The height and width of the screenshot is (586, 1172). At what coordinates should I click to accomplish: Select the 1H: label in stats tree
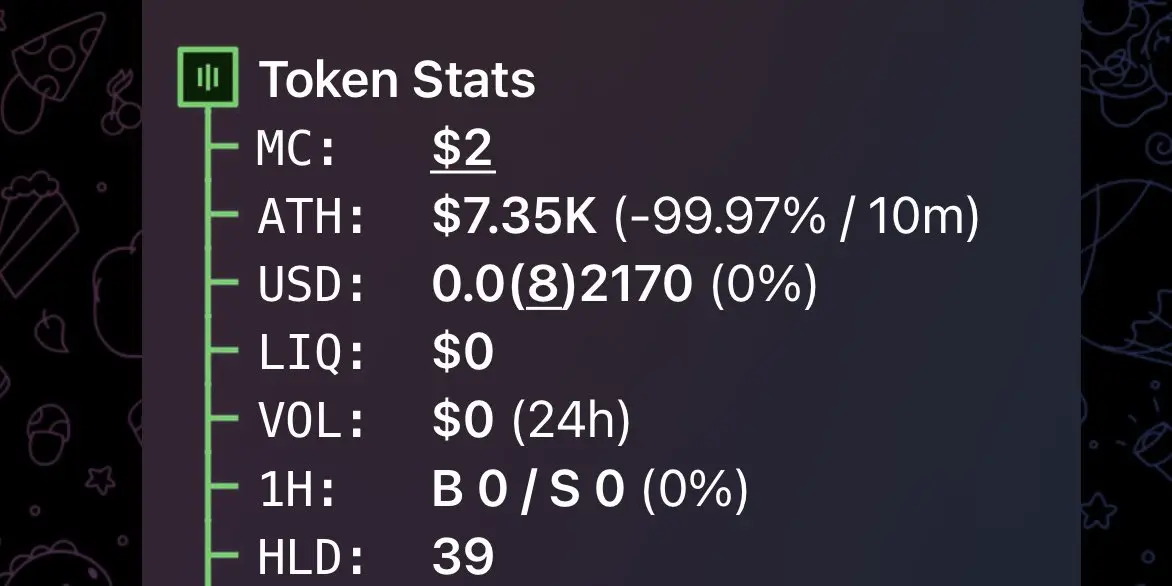tap(297, 490)
